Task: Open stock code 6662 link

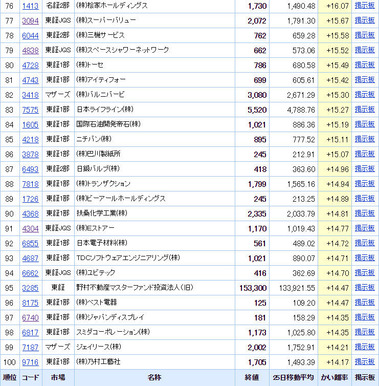Action: pos(30,273)
